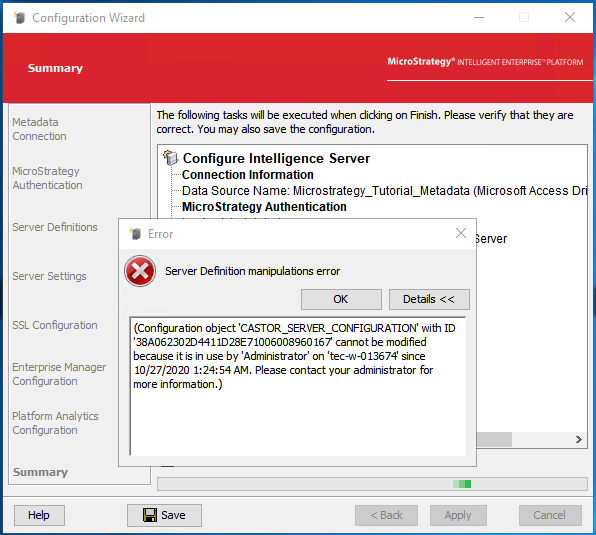The height and width of the screenshot is (535, 596).
Task: Open Metadata Connection step in sidebar
Action: pos(40,129)
